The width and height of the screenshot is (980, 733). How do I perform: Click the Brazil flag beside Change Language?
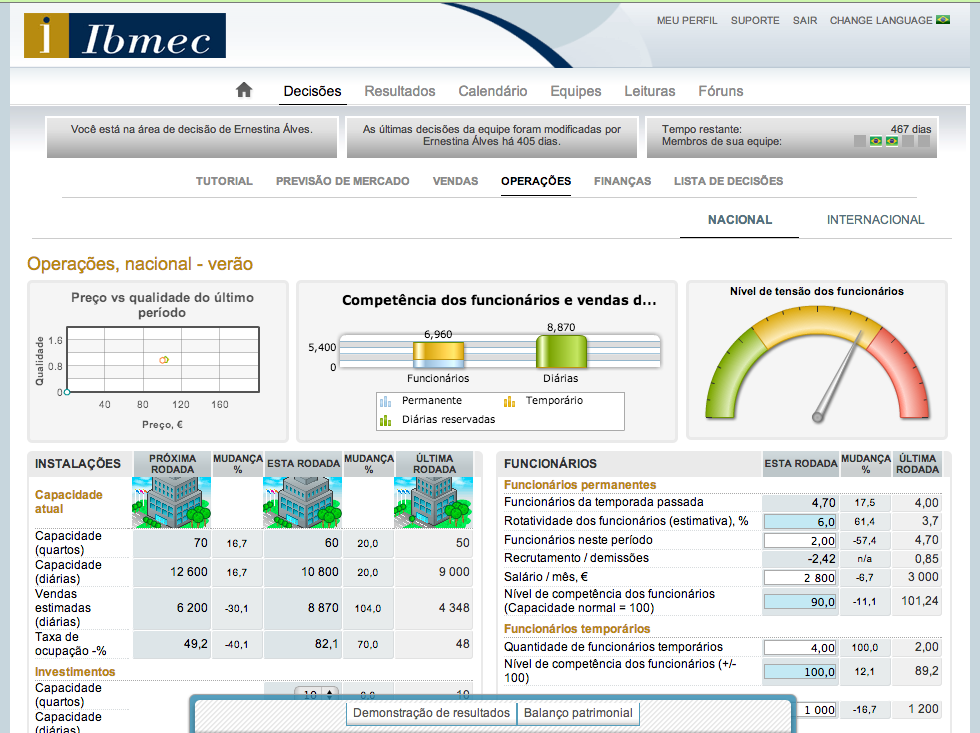coord(942,20)
